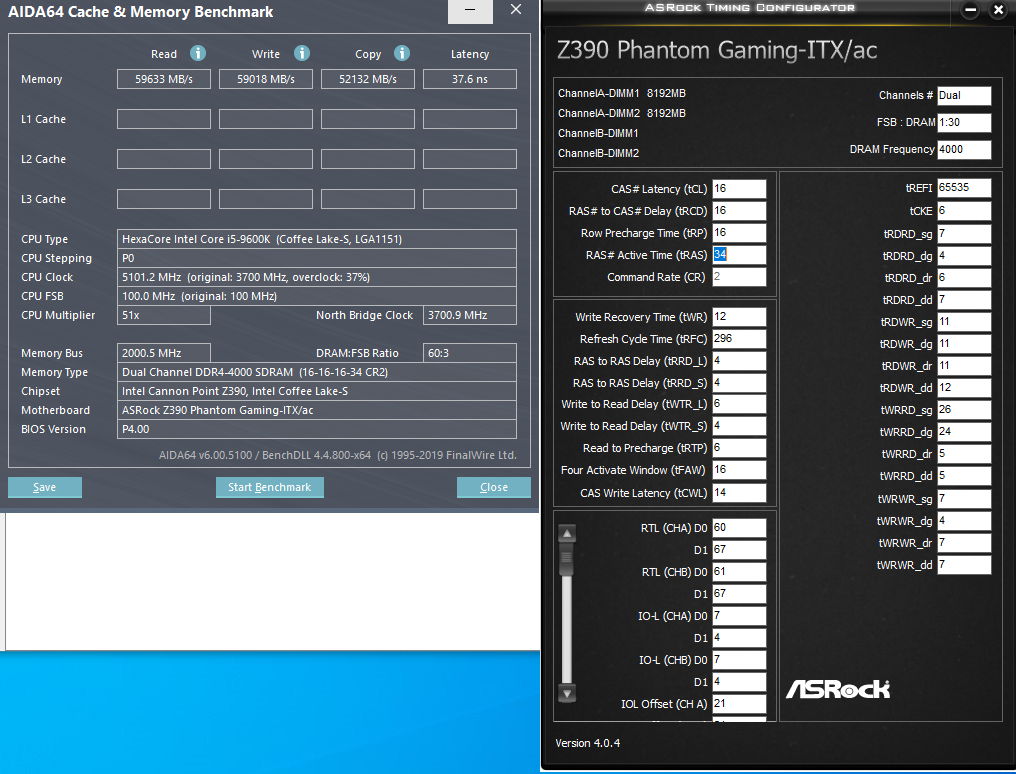1016x774 pixels.
Task: Click the Row Precharge Time (tRP) field
Action: (739, 233)
